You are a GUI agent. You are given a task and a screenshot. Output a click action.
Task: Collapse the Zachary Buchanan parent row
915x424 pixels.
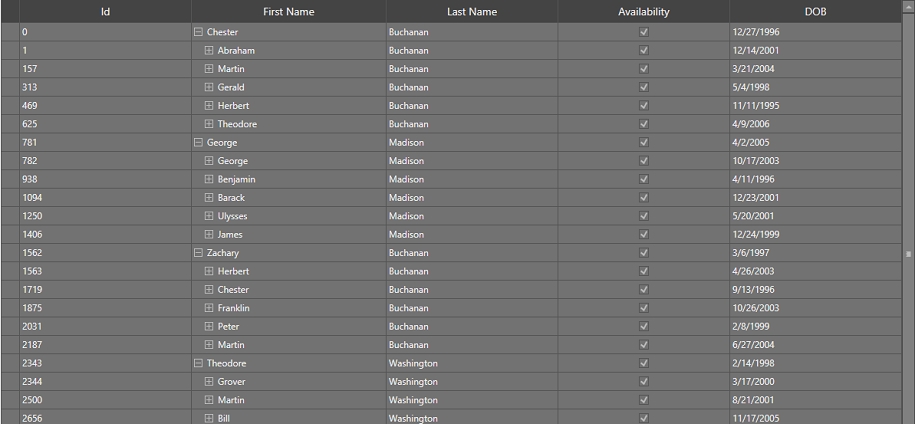[198, 253]
